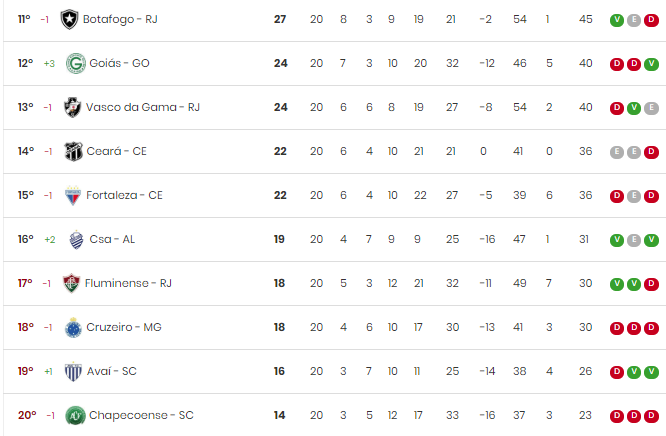
Task: Click the Cruzeiro club crest
Action: [x=73, y=328]
